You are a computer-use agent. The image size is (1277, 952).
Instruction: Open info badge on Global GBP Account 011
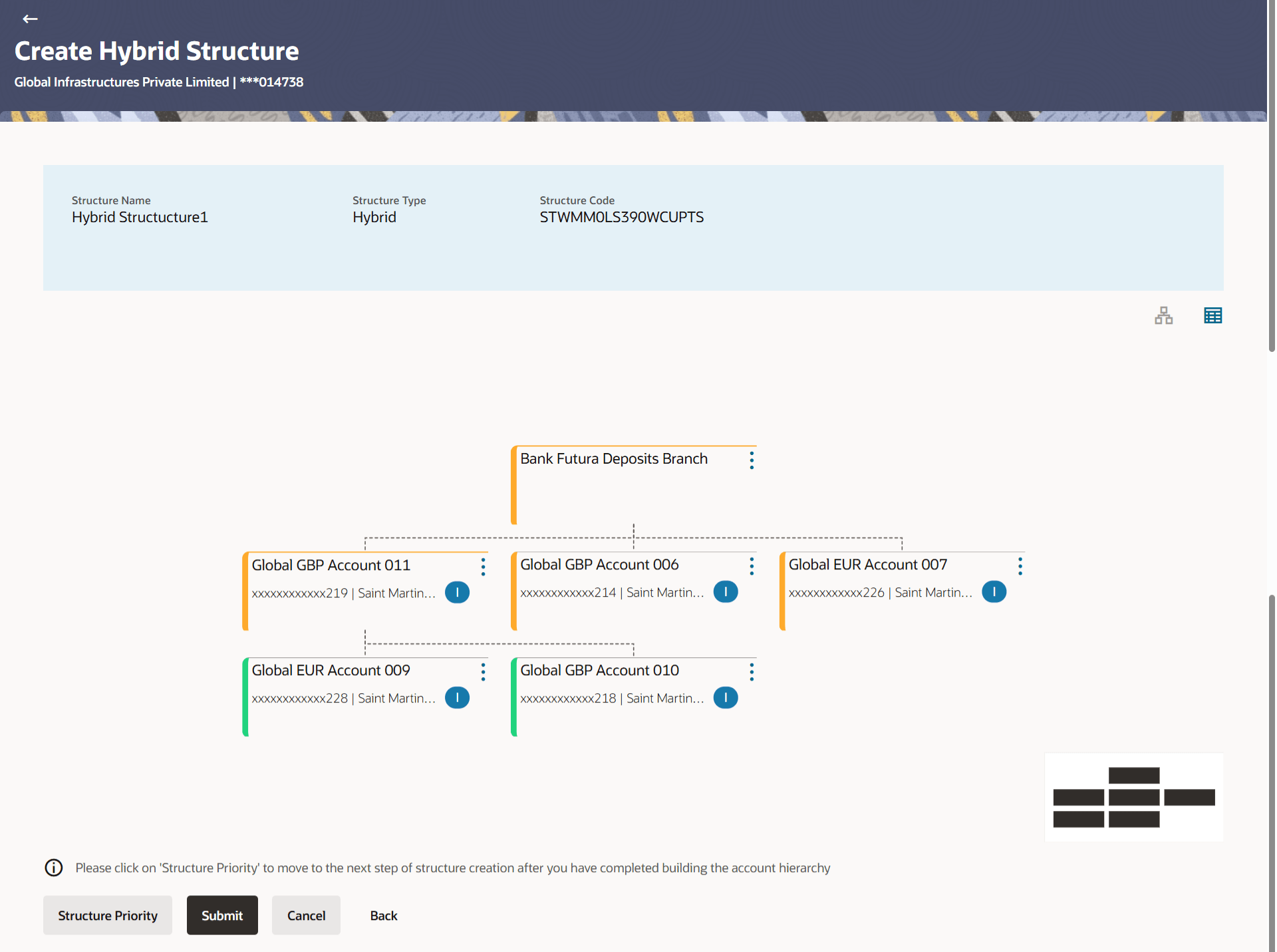click(x=457, y=592)
